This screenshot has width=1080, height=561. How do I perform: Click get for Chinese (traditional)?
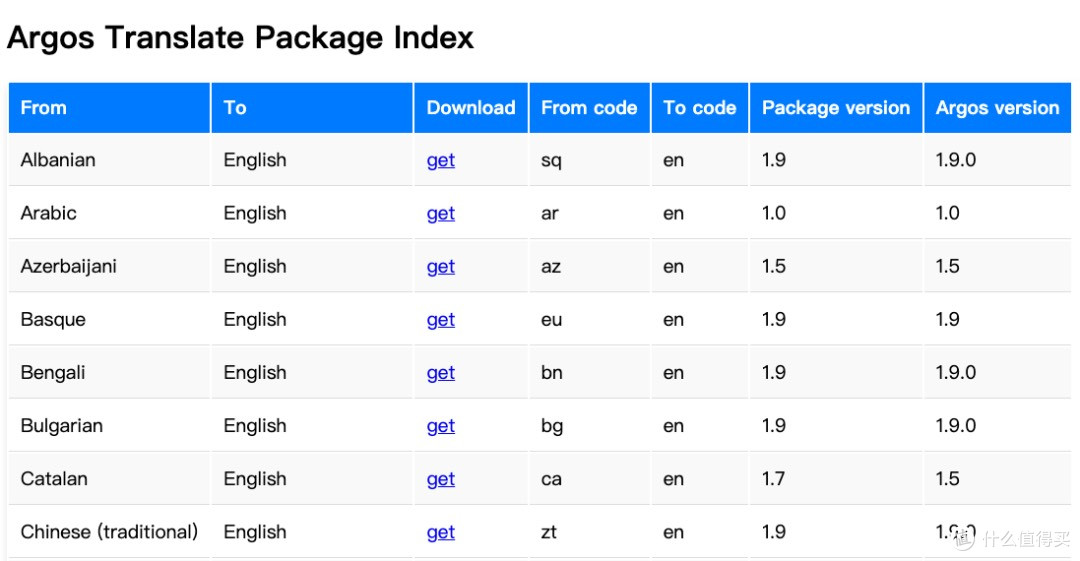(x=441, y=531)
